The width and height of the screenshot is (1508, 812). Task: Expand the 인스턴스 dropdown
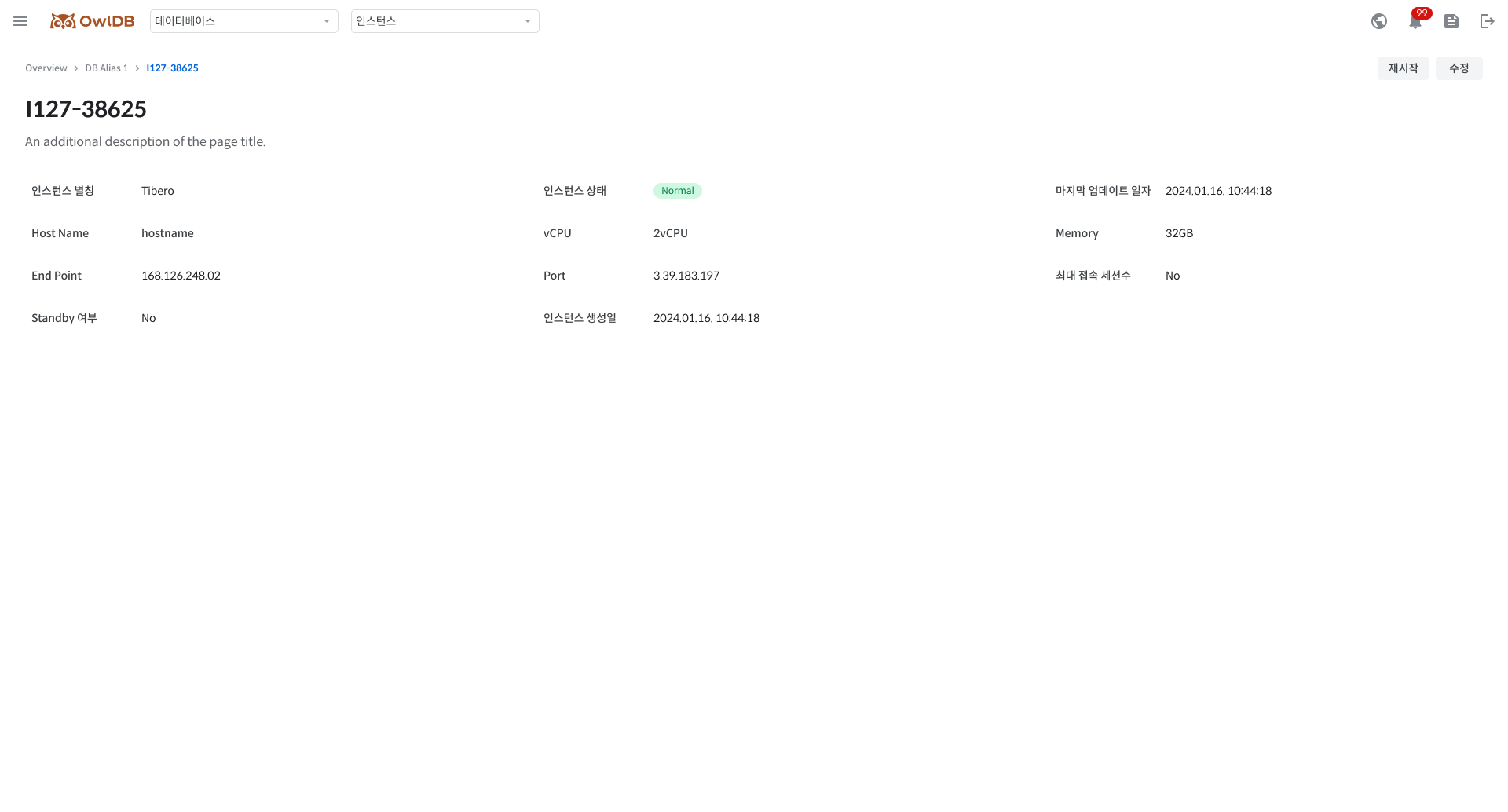tap(445, 21)
